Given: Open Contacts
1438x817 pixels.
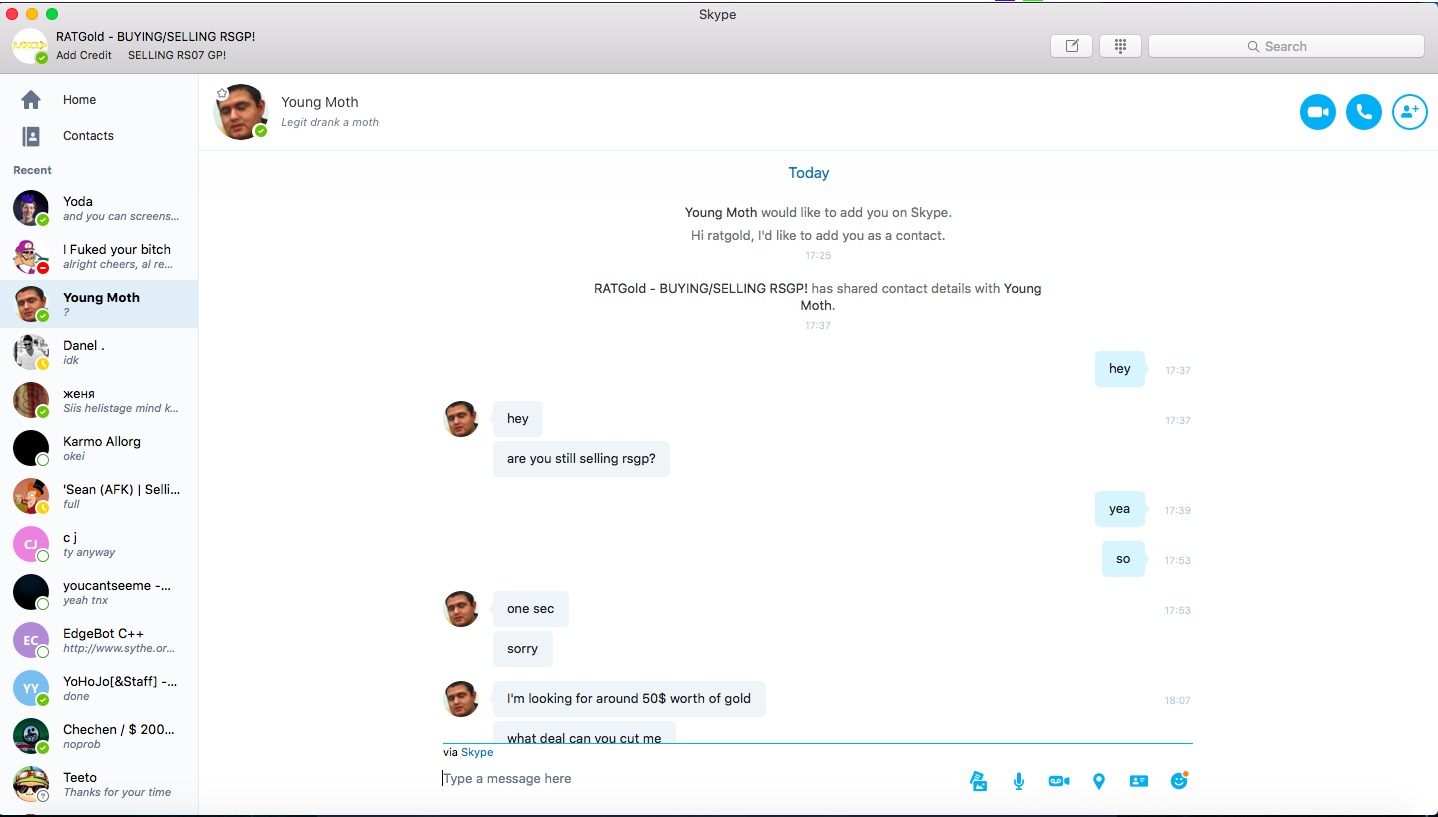Looking at the screenshot, I should [x=99, y=136].
